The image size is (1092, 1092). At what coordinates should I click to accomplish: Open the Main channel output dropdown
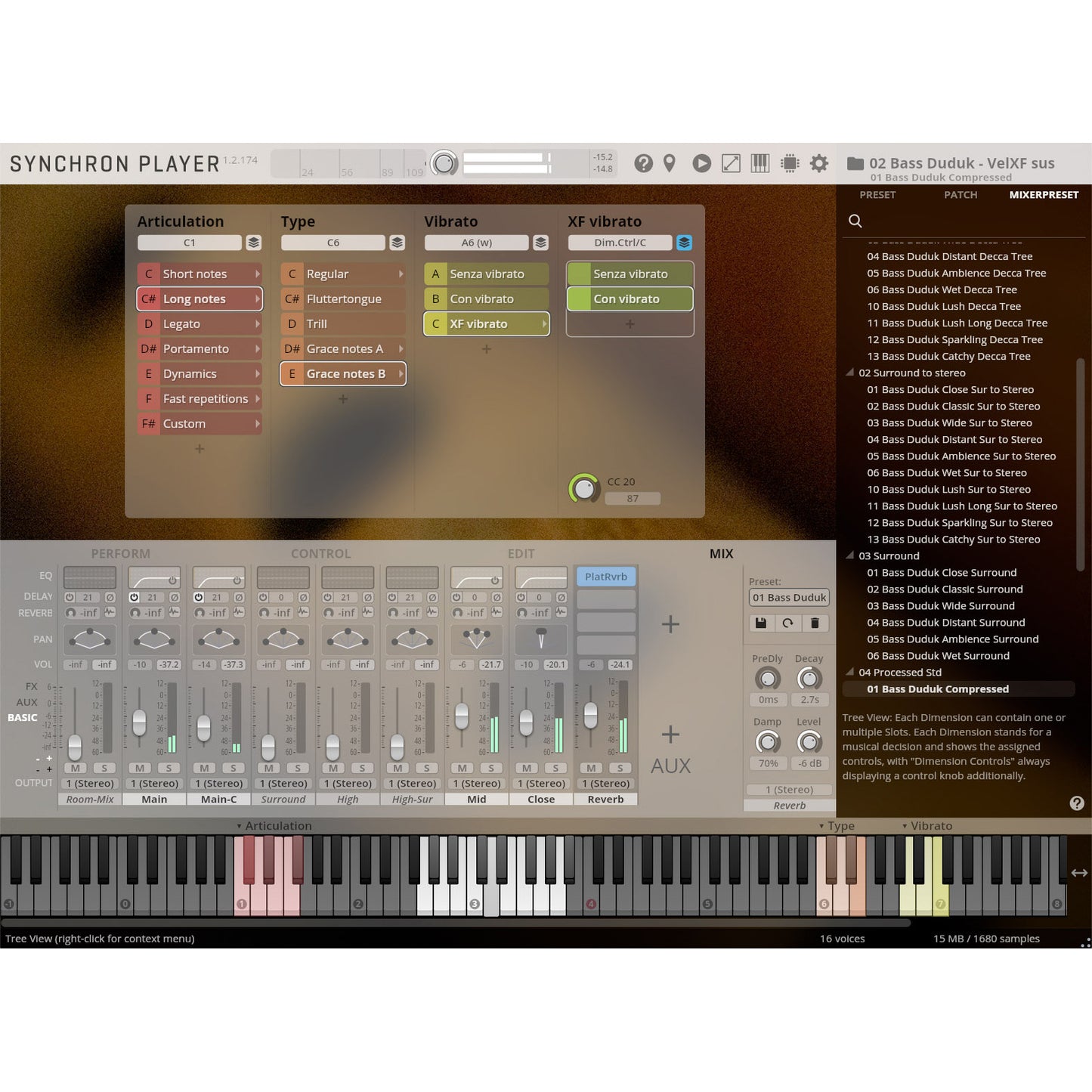pos(154,784)
